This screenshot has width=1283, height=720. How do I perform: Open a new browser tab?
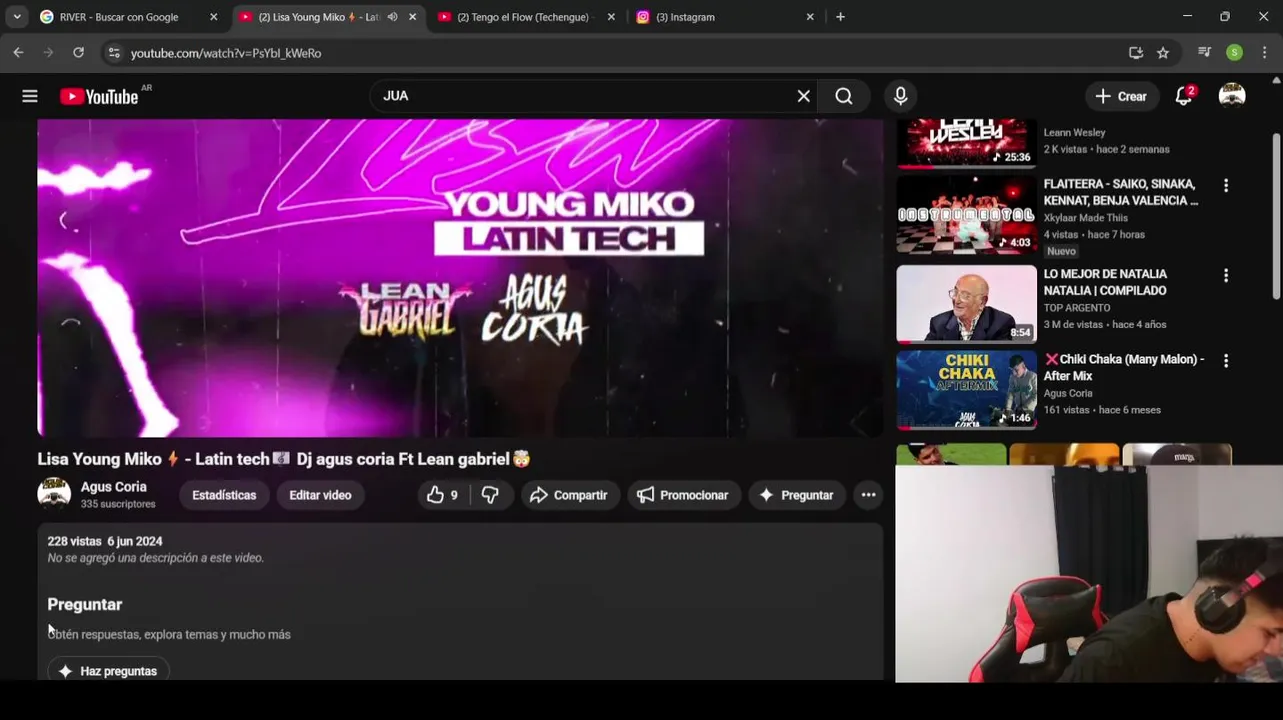point(840,17)
